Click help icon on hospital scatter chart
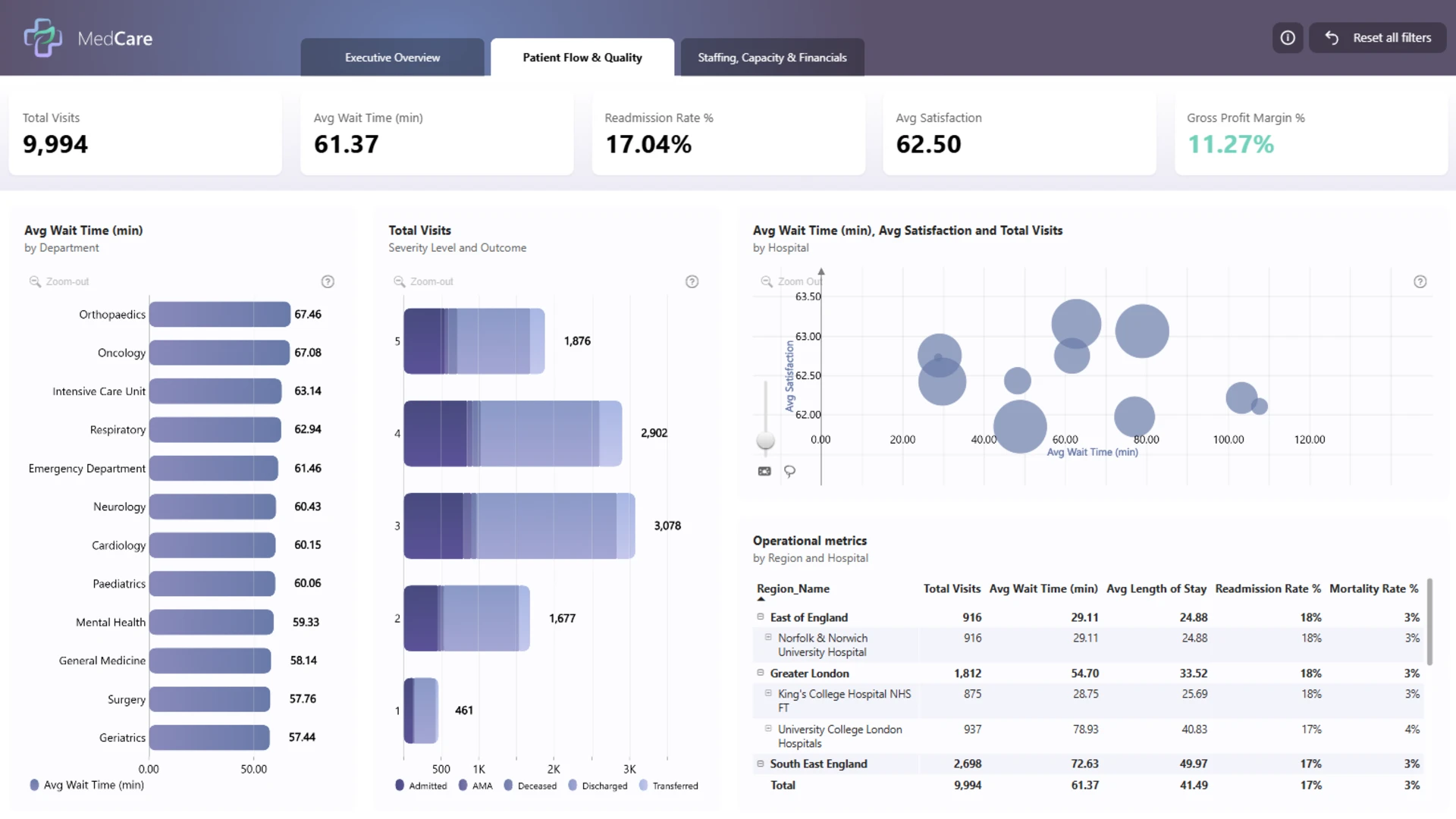 coord(1420,281)
